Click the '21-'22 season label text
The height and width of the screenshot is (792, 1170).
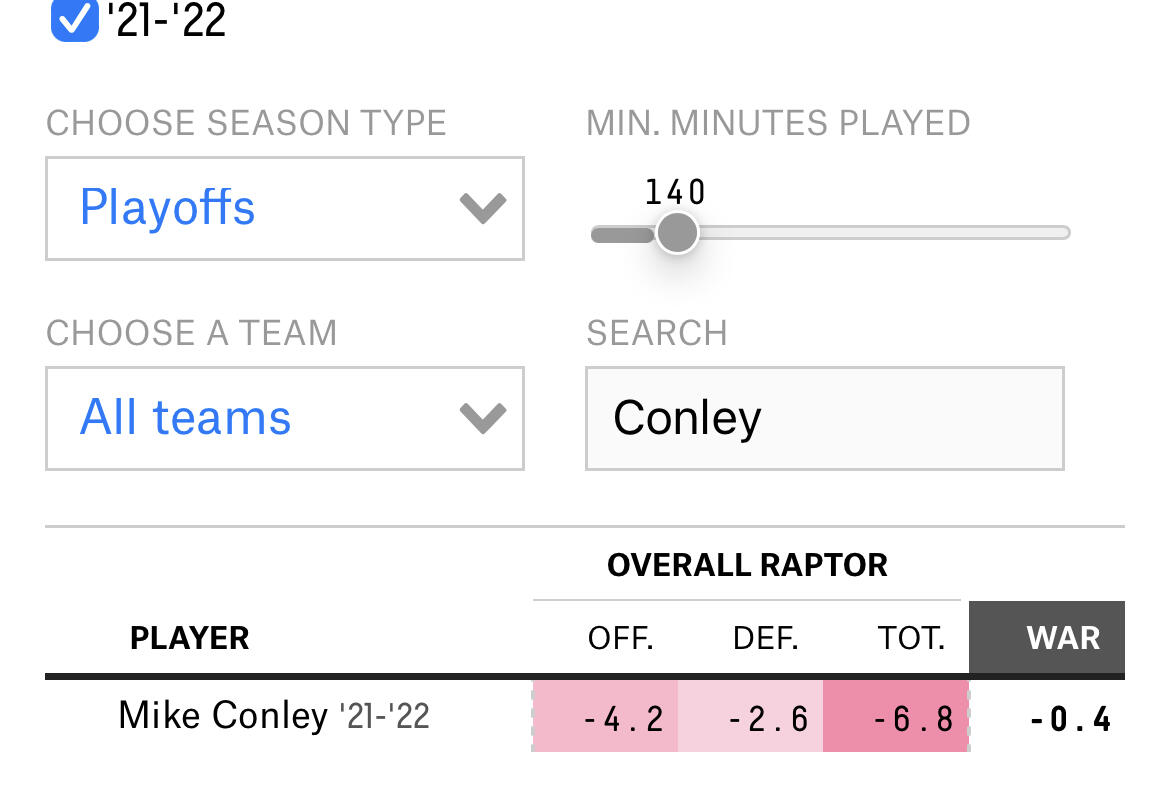pyautogui.click(x=166, y=20)
